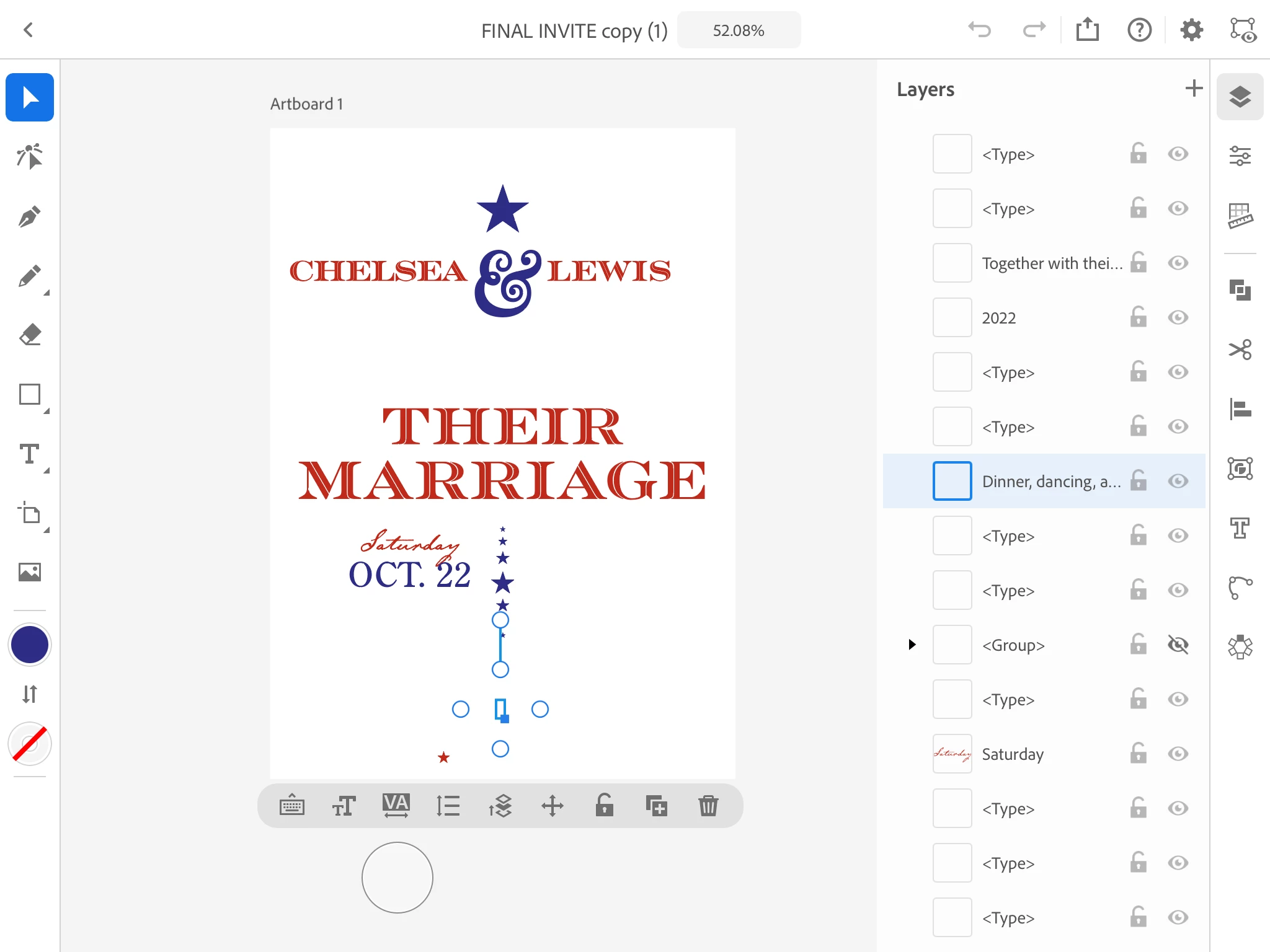Viewport: 1270px width, 952px height.
Task: Select the Together with thei... layer
Action: click(1052, 263)
